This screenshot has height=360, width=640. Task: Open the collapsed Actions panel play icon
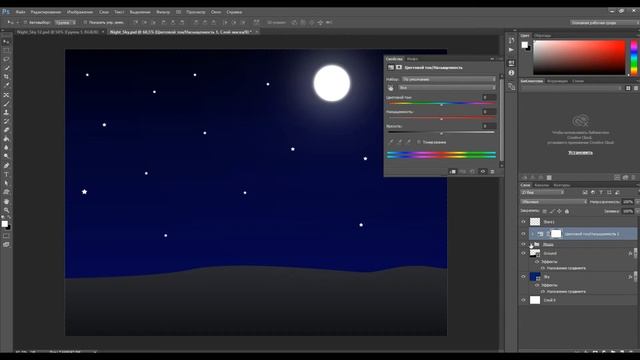coord(511,50)
